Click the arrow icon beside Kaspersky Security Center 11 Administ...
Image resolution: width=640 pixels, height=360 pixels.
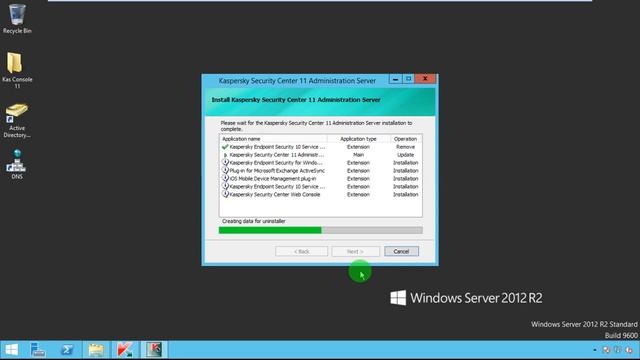225,155
